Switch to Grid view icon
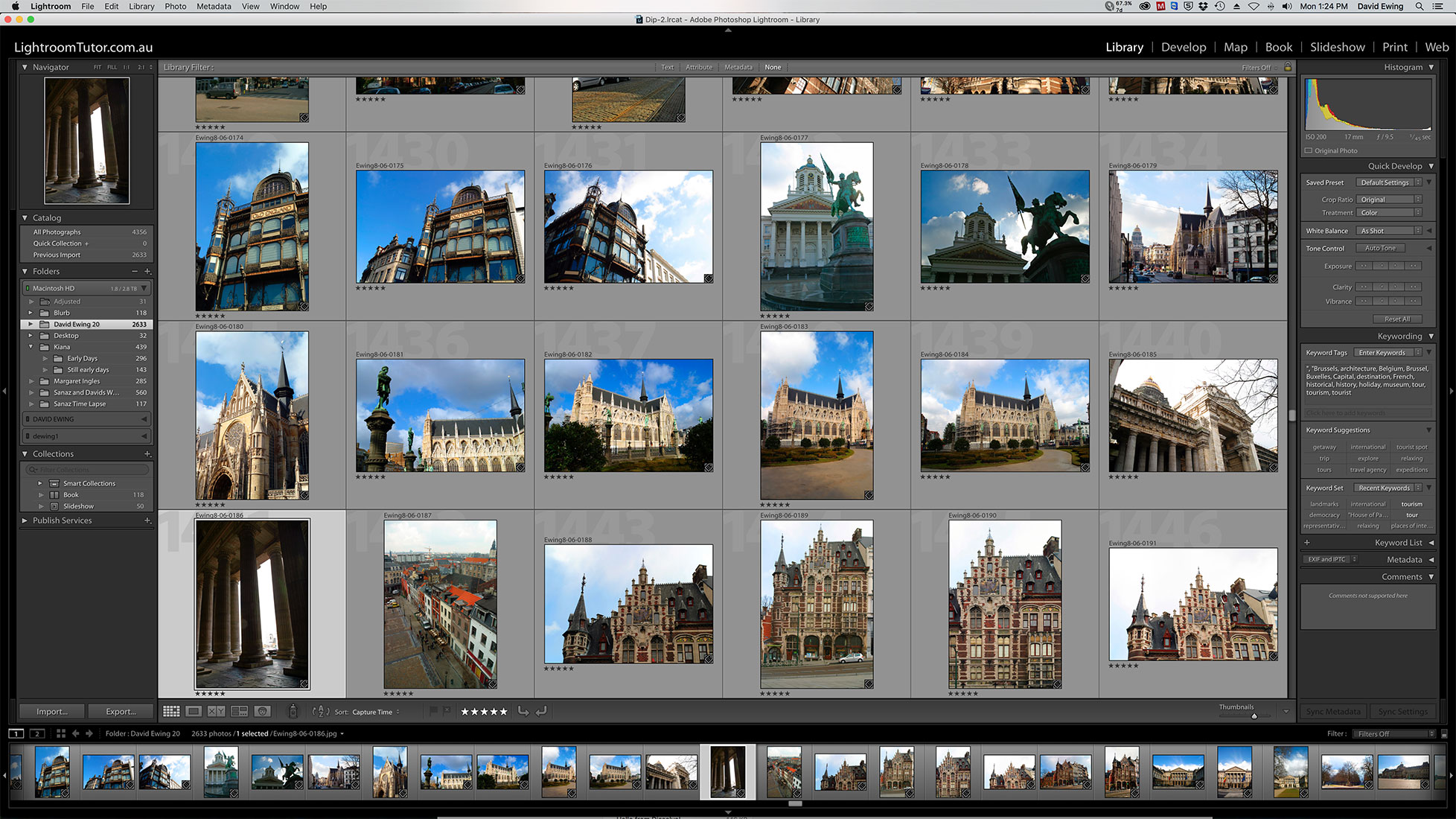The width and height of the screenshot is (1456, 819). coord(171,711)
